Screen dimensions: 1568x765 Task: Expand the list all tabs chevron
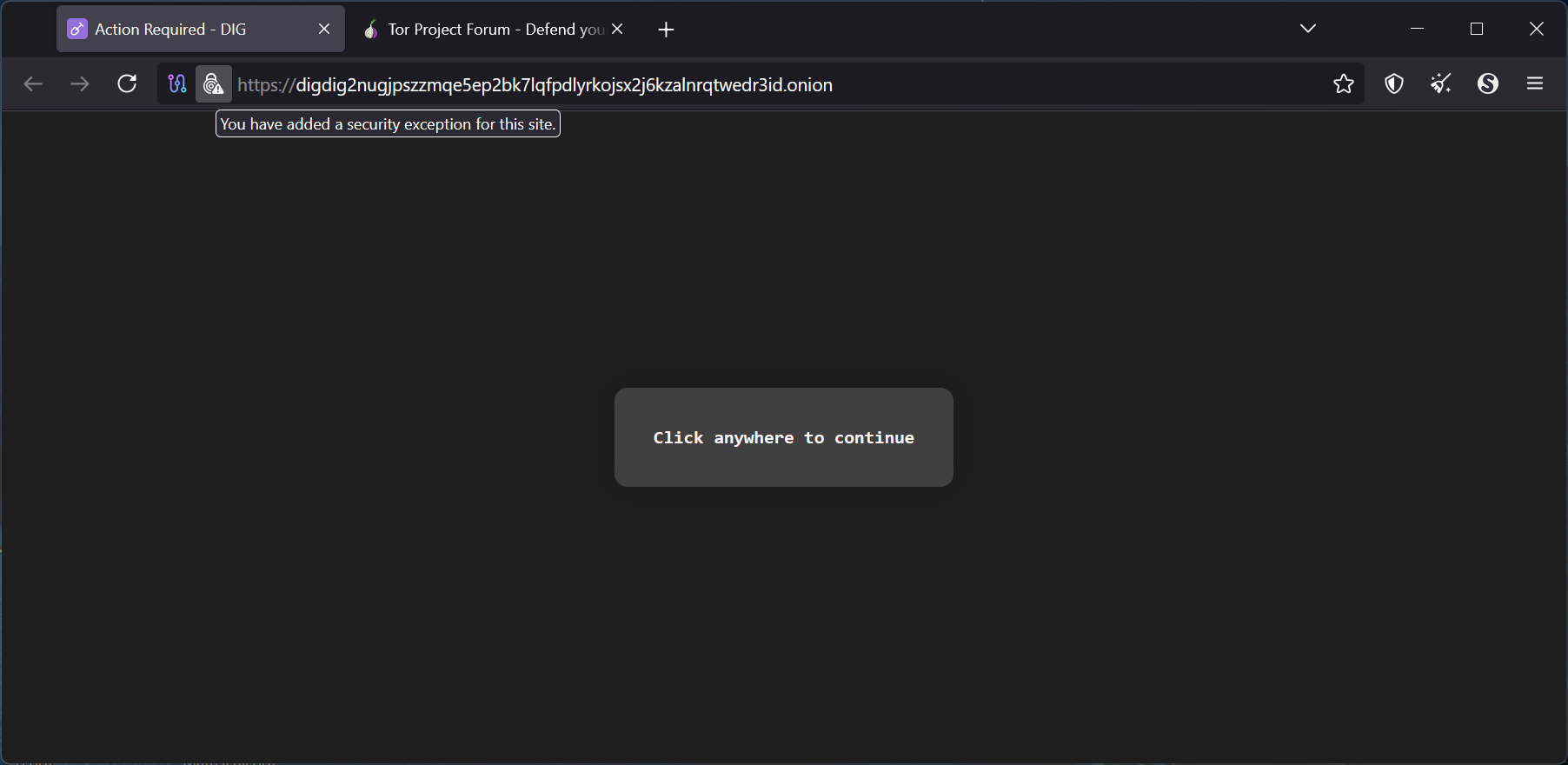pyautogui.click(x=1308, y=29)
